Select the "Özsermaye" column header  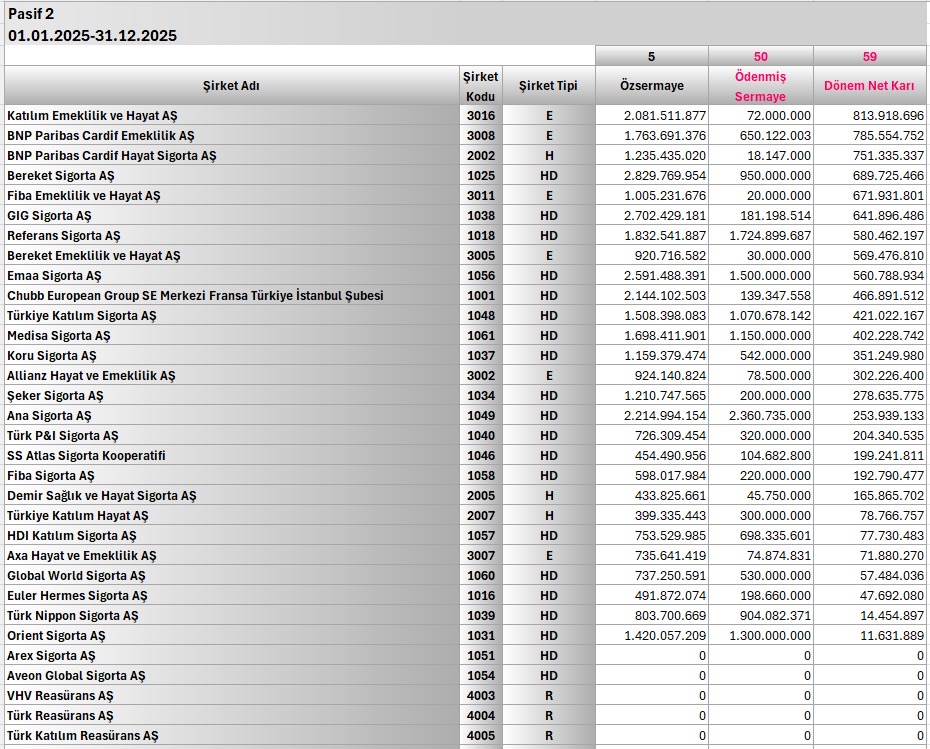tap(651, 86)
